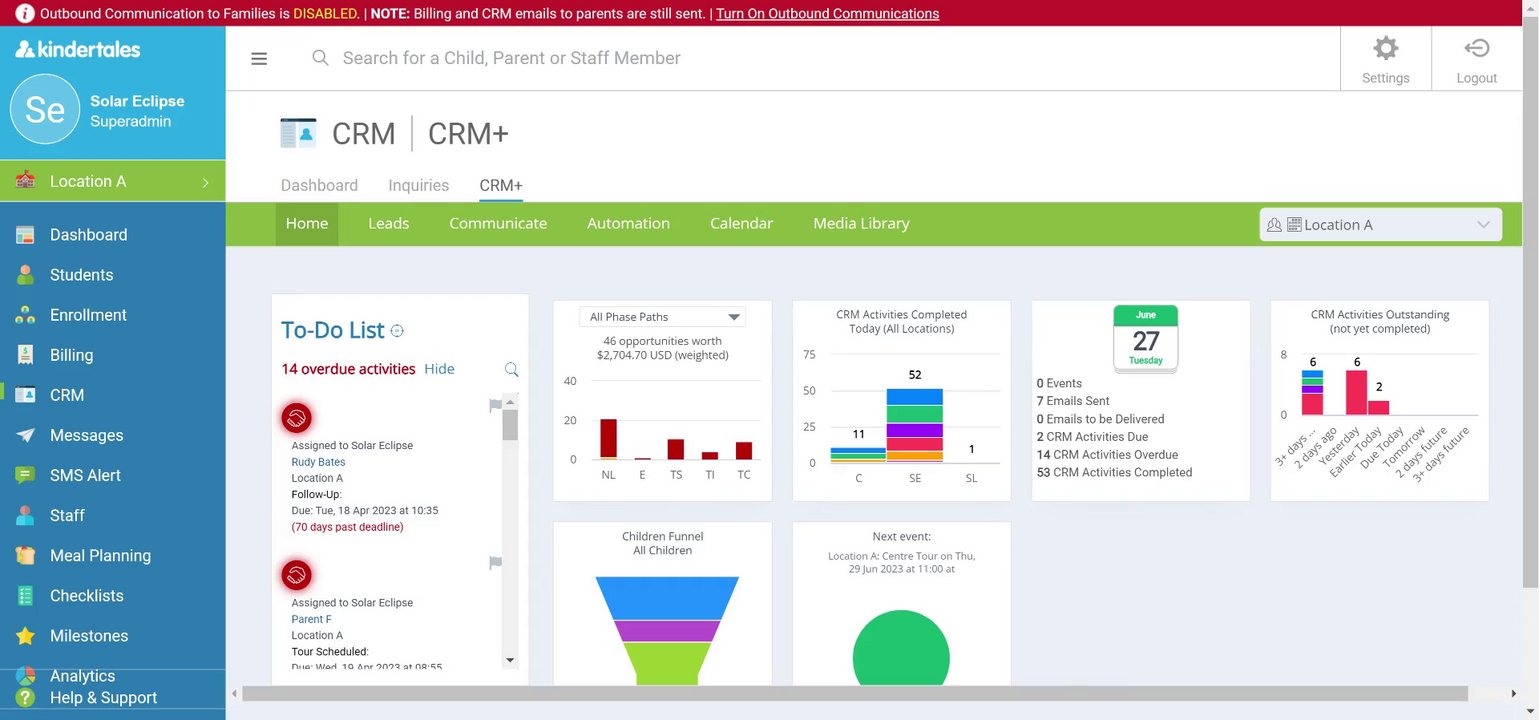Click the To-Do List settings circle icon

[397, 331]
